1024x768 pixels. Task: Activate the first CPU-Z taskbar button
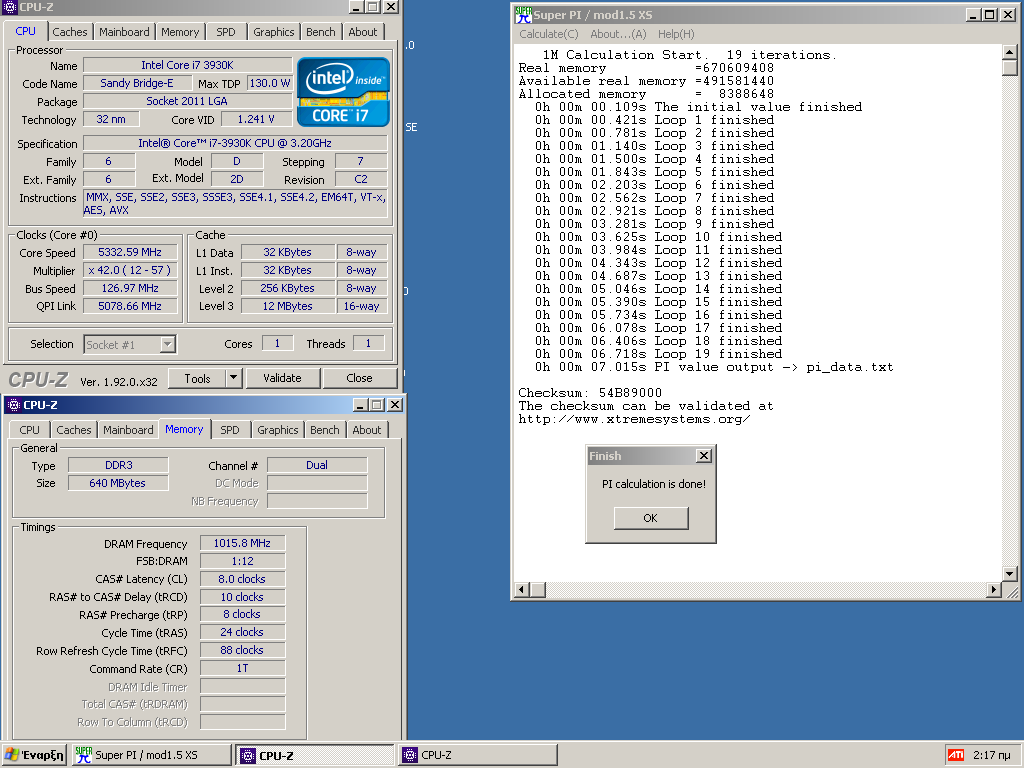click(316, 755)
